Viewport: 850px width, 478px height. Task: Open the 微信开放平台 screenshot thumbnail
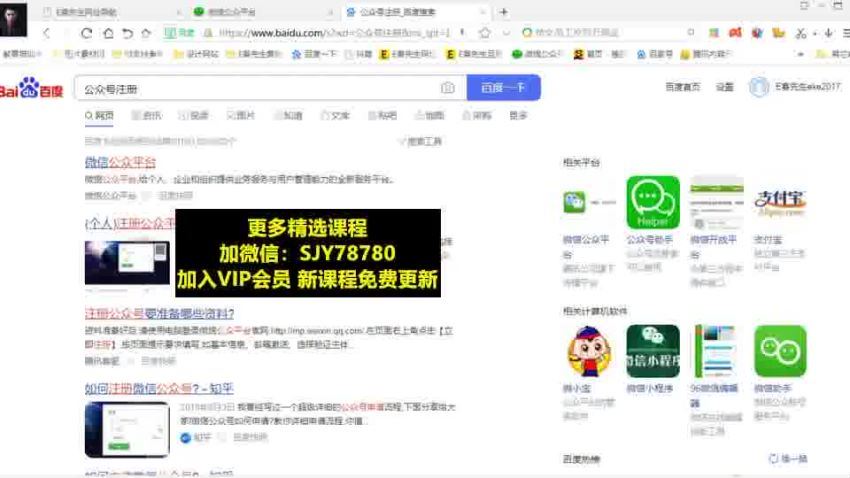tap(717, 202)
